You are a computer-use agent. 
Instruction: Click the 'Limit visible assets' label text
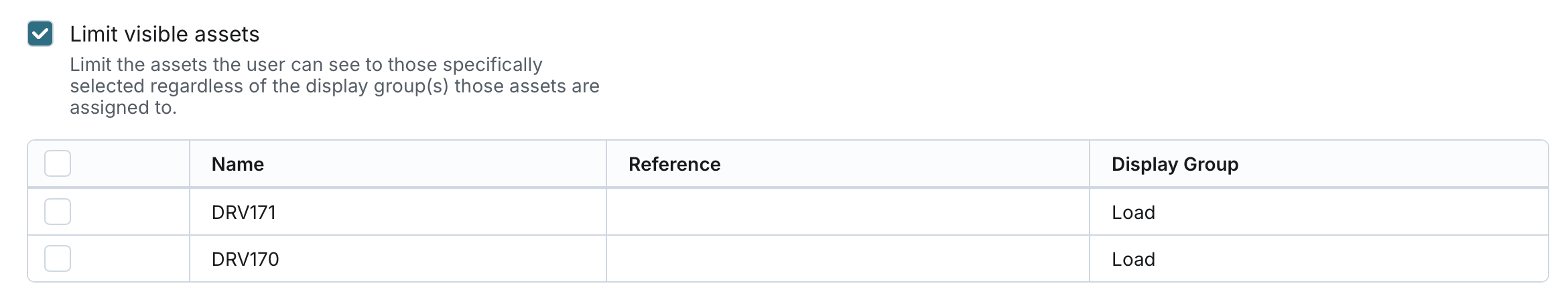[x=164, y=34]
